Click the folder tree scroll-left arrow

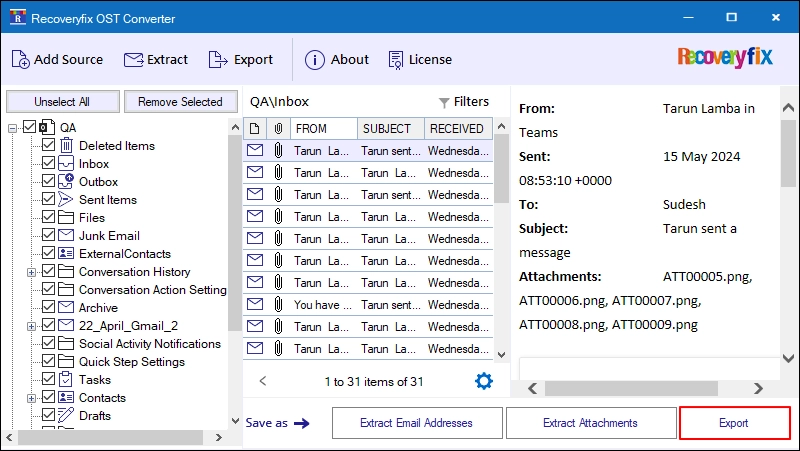coord(9,437)
